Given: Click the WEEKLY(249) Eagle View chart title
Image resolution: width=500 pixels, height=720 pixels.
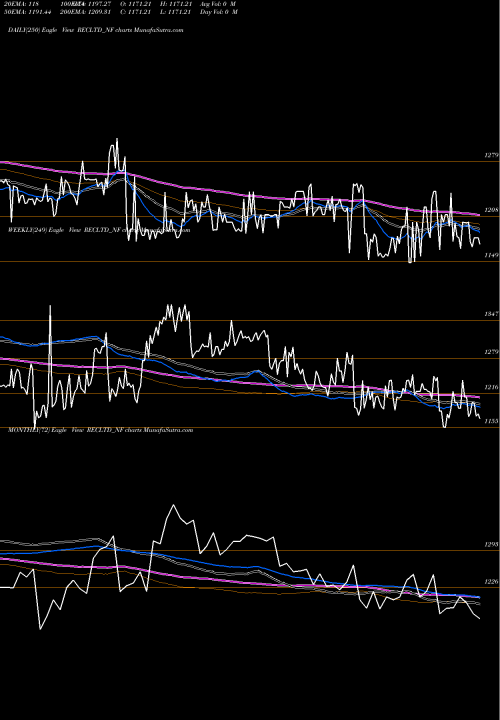Looking at the screenshot, I should pos(99,230).
